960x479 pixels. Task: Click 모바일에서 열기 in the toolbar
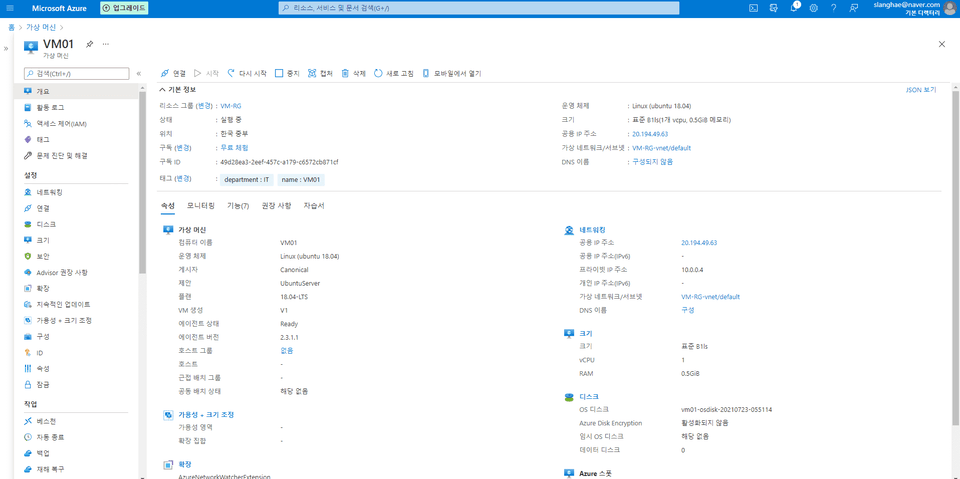point(451,73)
